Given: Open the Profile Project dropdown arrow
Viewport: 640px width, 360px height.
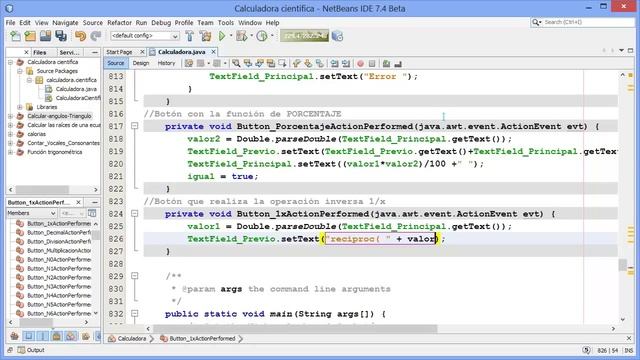Looking at the screenshot, I should pos(272,36).
